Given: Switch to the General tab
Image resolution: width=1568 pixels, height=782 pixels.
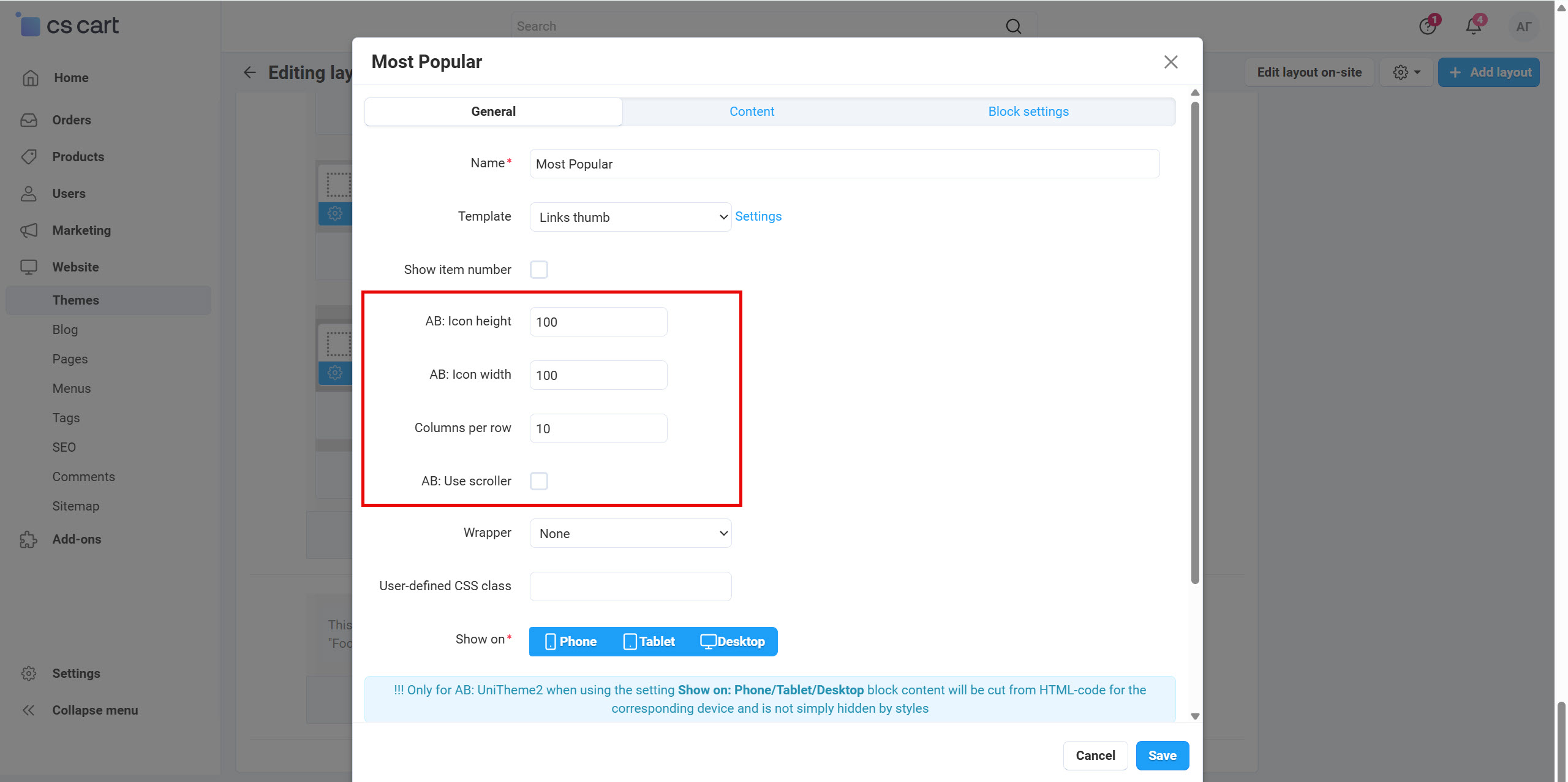Looking at the screenshot, I should [x=493, y=112].
